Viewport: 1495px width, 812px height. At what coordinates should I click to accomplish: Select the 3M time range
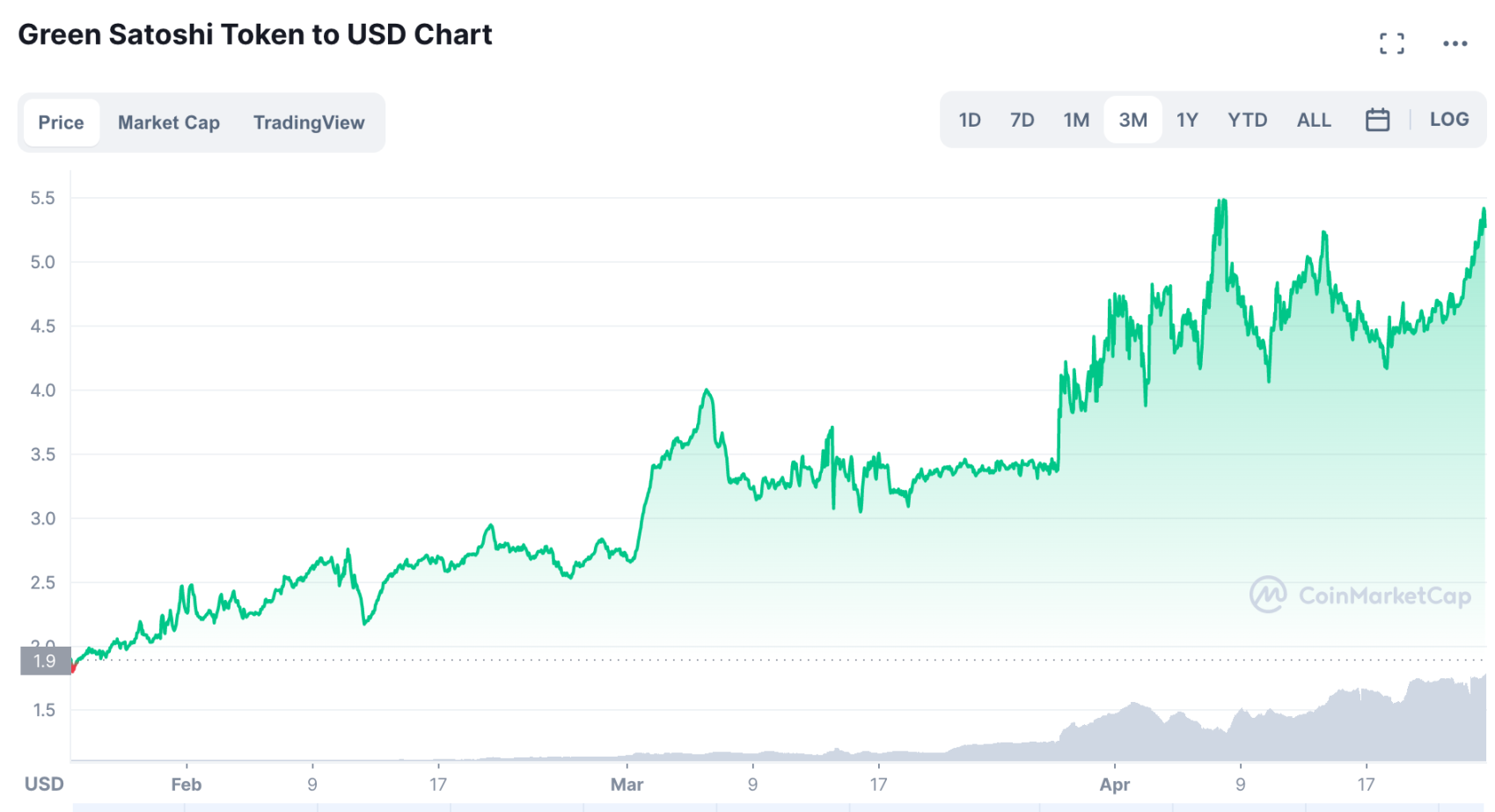pos(1132,120)
